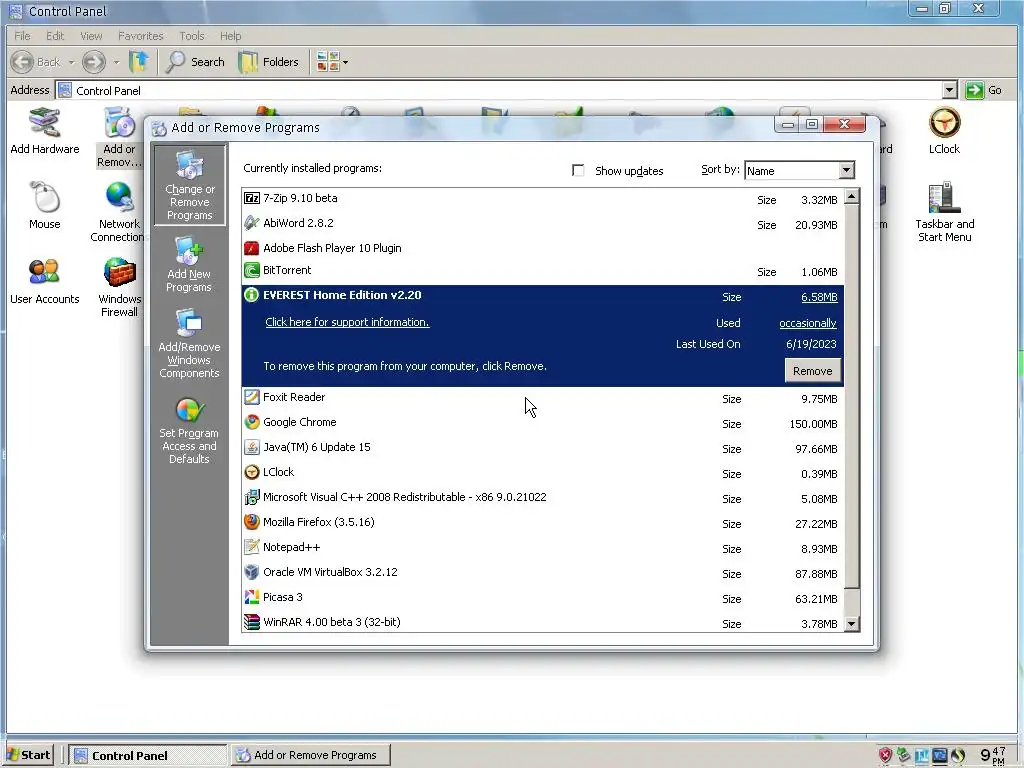Image resolution: width=1024 pixels, height=768 pixels.
Task: Open Set Program Access and Defaults icon
Action: click(x=189, y=431)
